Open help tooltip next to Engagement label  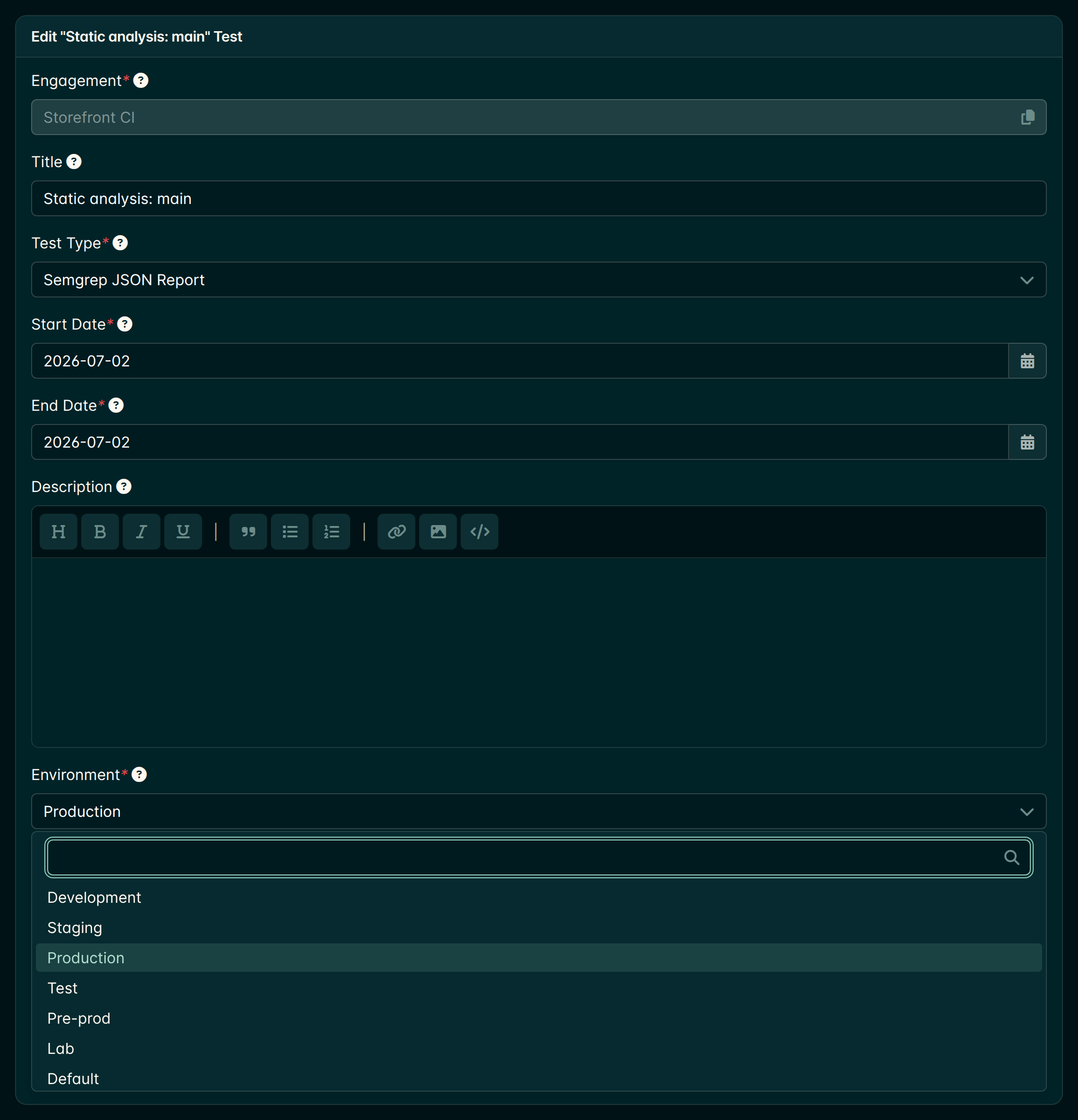click(141, 81)
